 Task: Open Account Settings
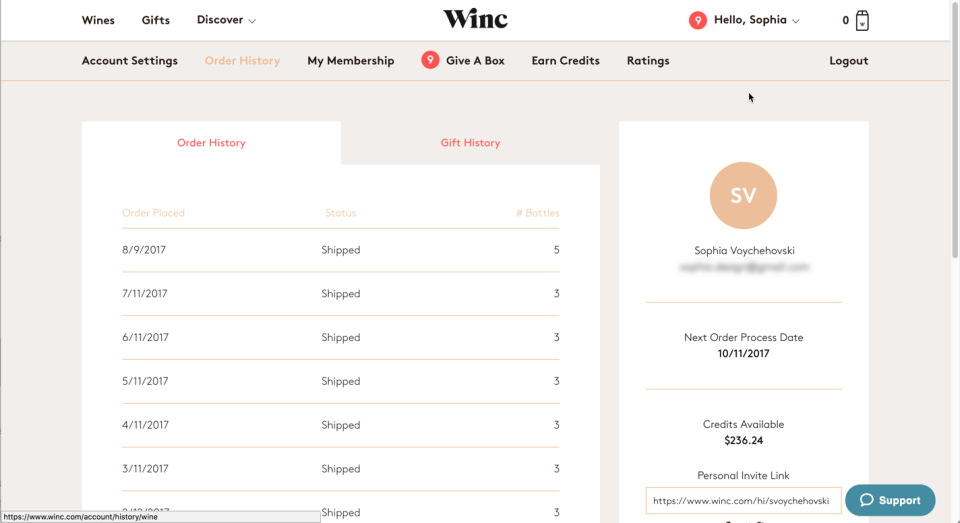130,61
